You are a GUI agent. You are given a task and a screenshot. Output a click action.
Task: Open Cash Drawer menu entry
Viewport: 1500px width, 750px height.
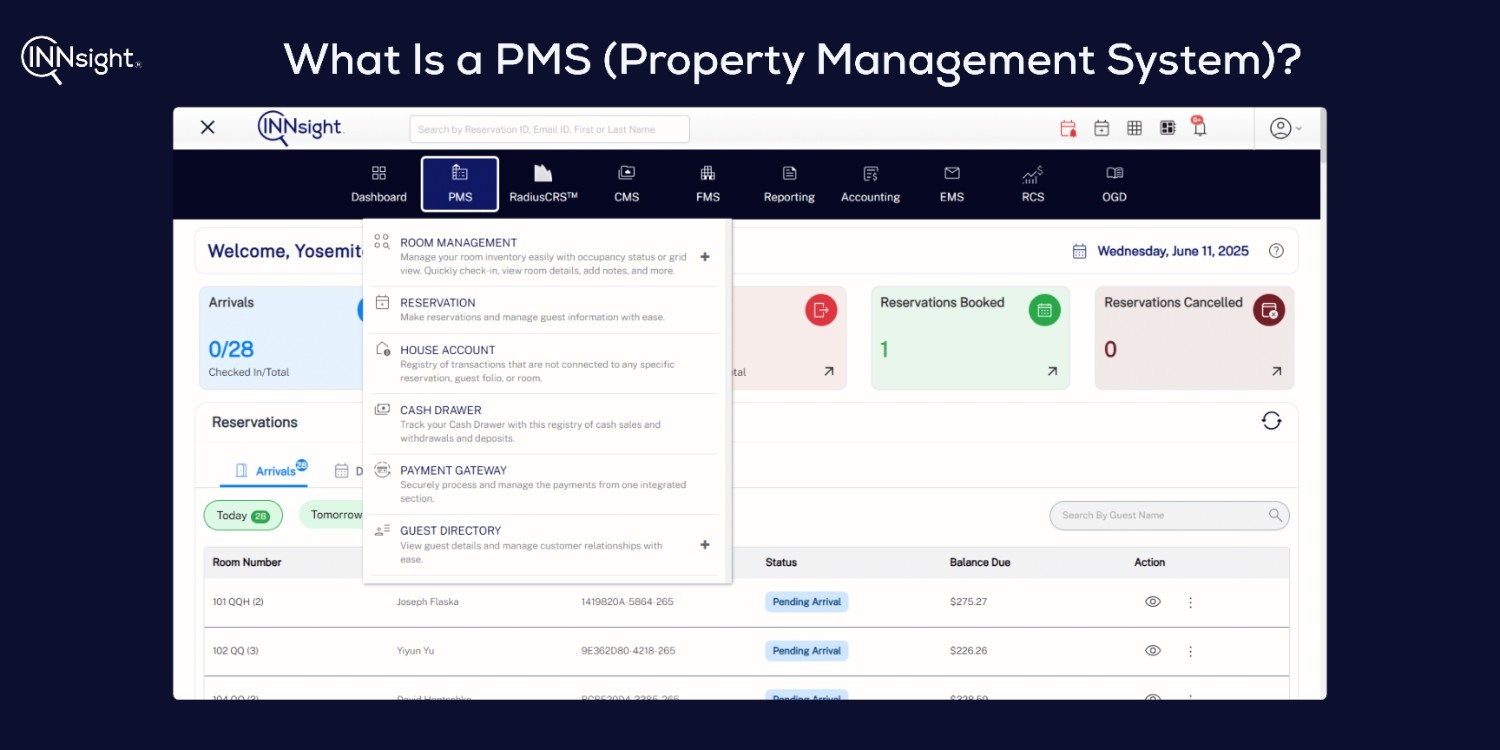pyautogui.click(x=545, y=423)
